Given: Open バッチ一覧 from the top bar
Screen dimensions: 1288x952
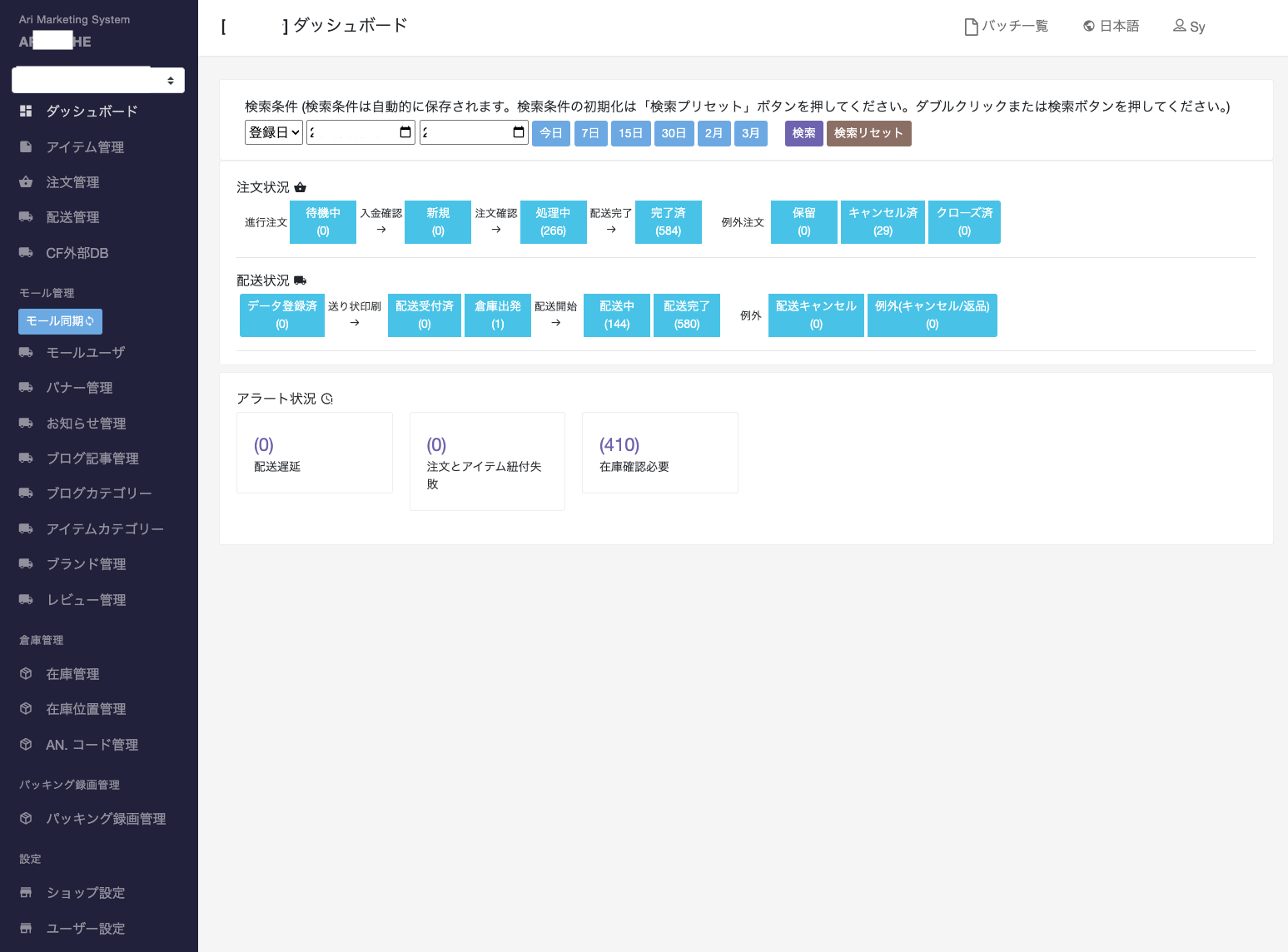Looking at the screenshot, I should click(1006, 26).
